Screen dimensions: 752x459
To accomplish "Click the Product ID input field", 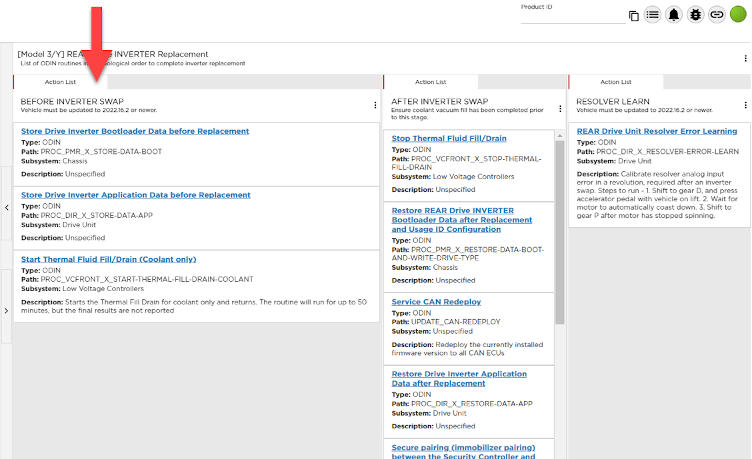I will point(570,17).
